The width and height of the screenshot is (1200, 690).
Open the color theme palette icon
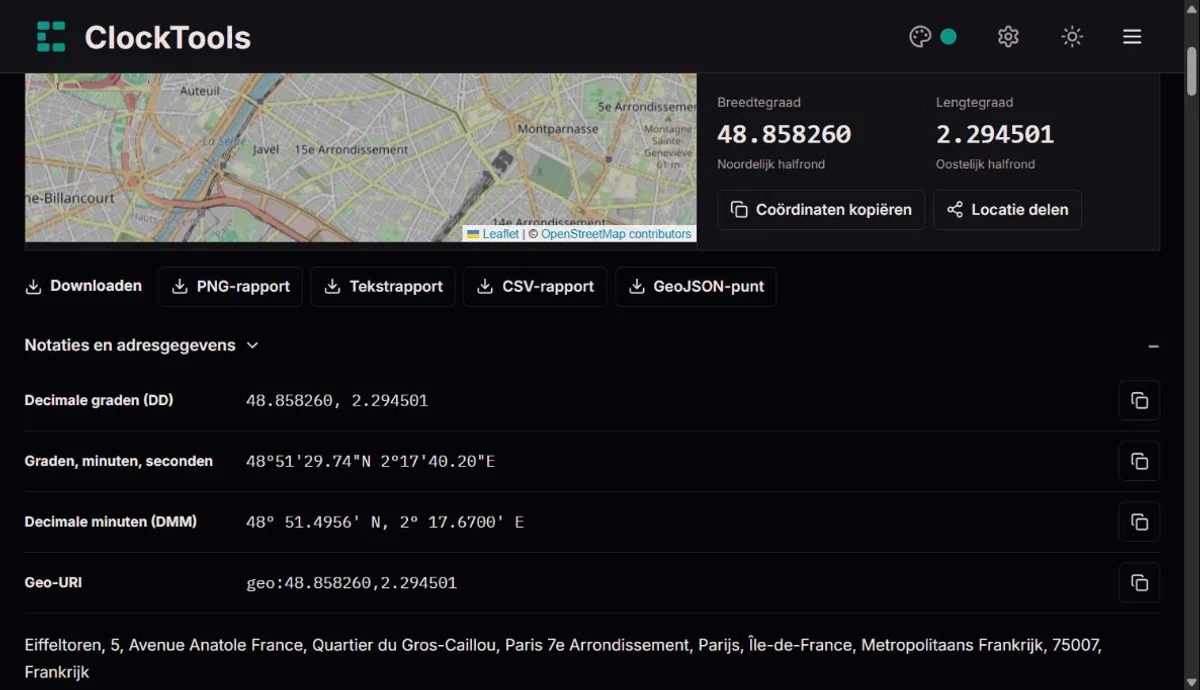click(x=920, y=37)
